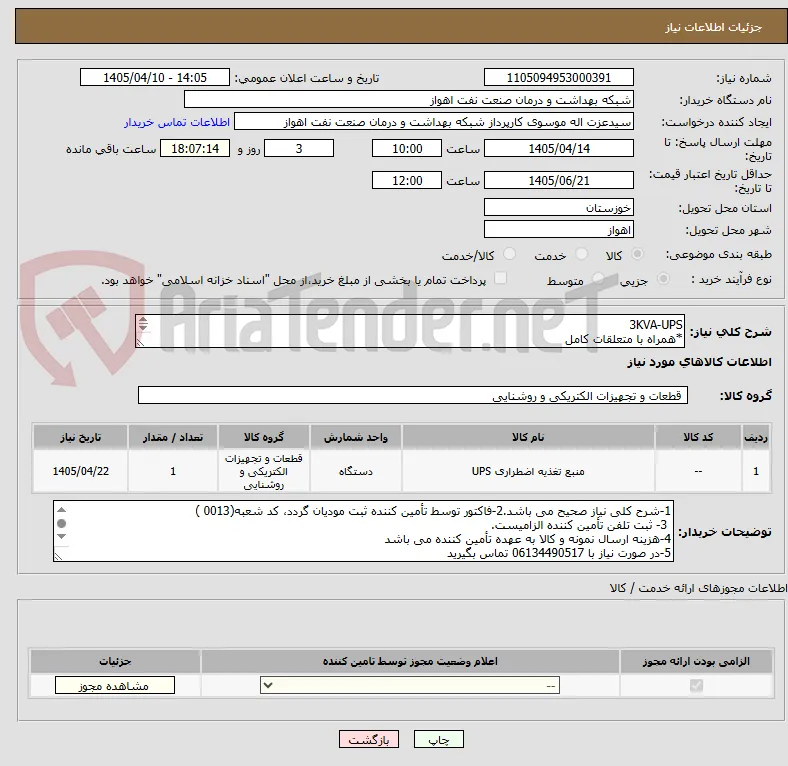
Task: Click the validity time field 12:00
Action: [407, 180]
